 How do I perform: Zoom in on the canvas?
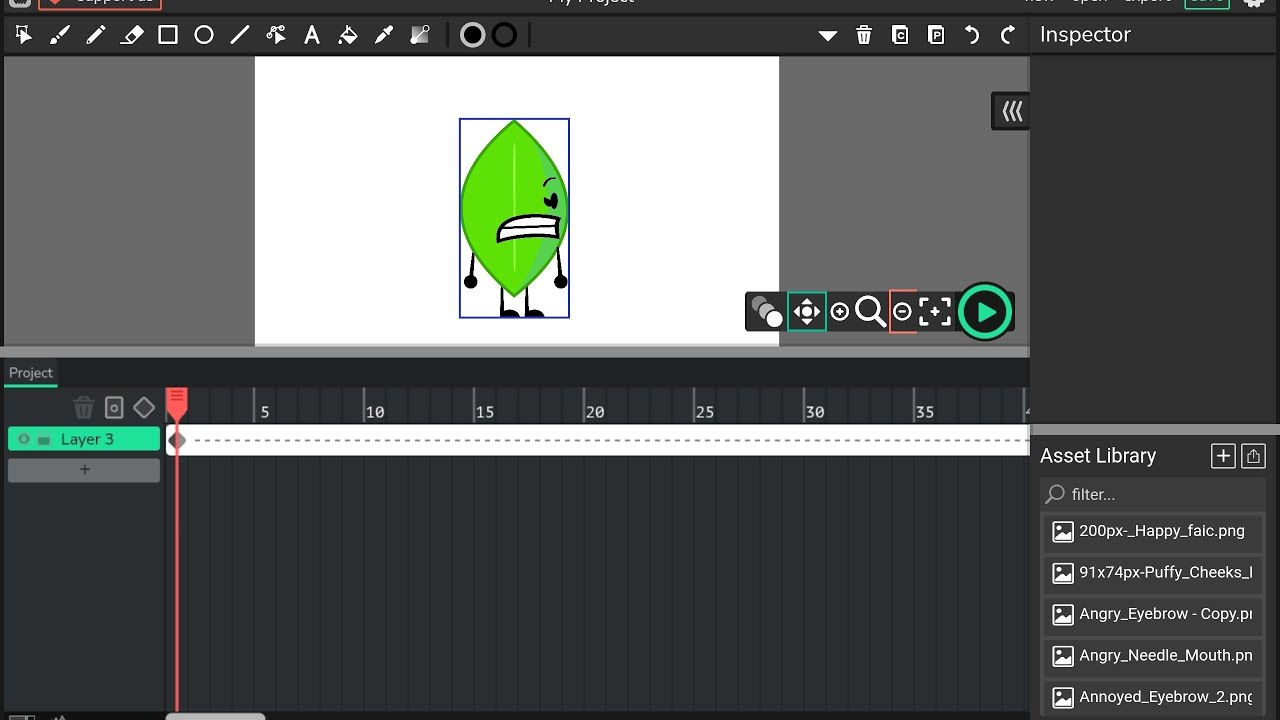(x=840, y=312)
